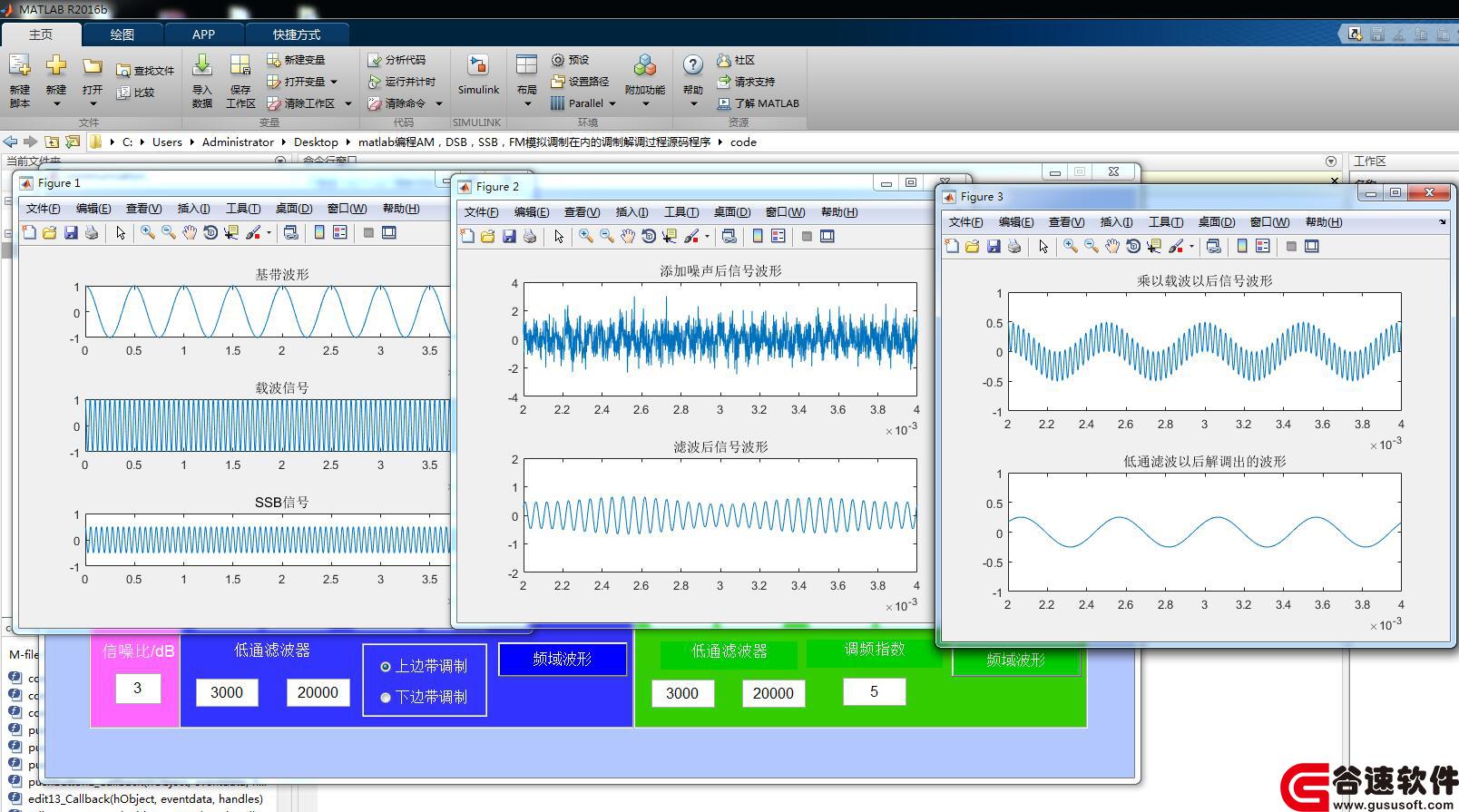This screenshot has height=812, width=1459.
Task: Click 请求支持 request support
Action: click(x=746, y=81)
